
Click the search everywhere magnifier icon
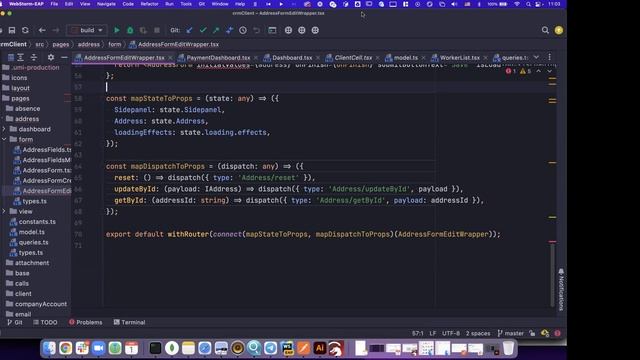pyautogui.click(x=545, y=30)
